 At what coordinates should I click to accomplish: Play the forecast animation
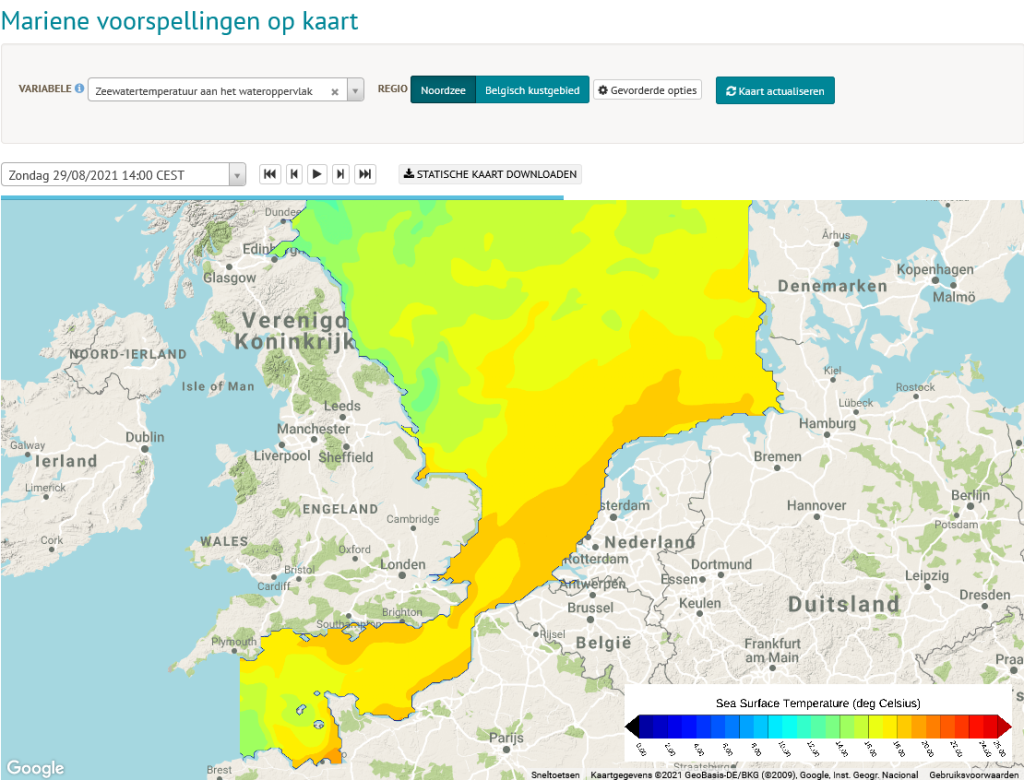coord(317,174)
